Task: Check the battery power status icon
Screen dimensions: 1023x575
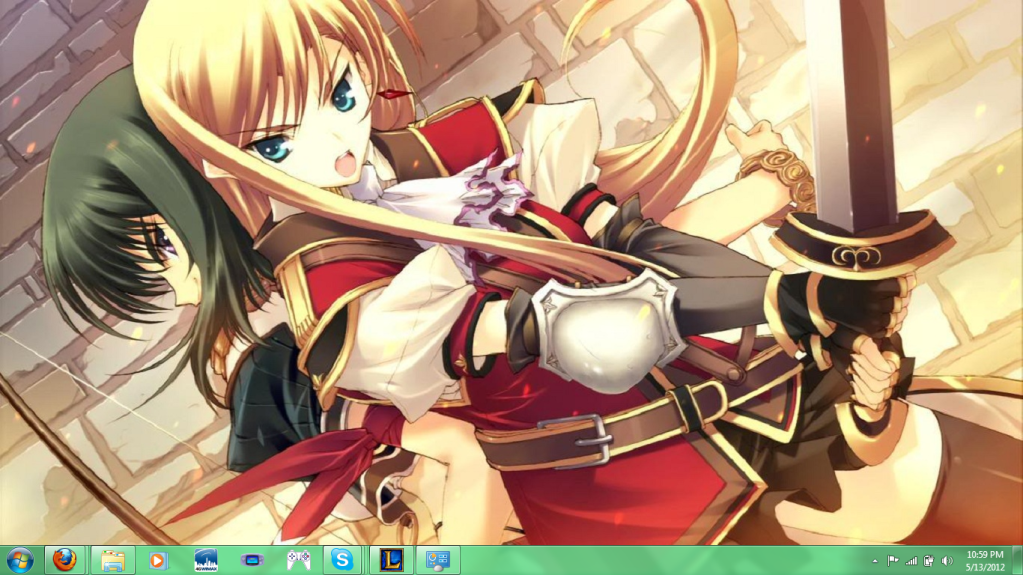Action: (929, 561)
